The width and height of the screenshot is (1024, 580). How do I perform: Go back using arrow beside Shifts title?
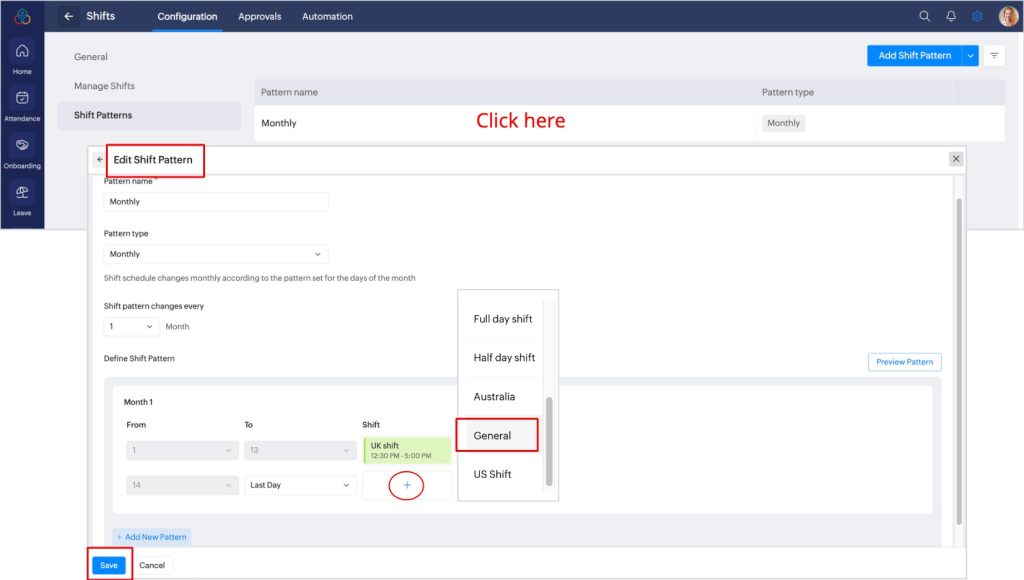coord(68,16)
